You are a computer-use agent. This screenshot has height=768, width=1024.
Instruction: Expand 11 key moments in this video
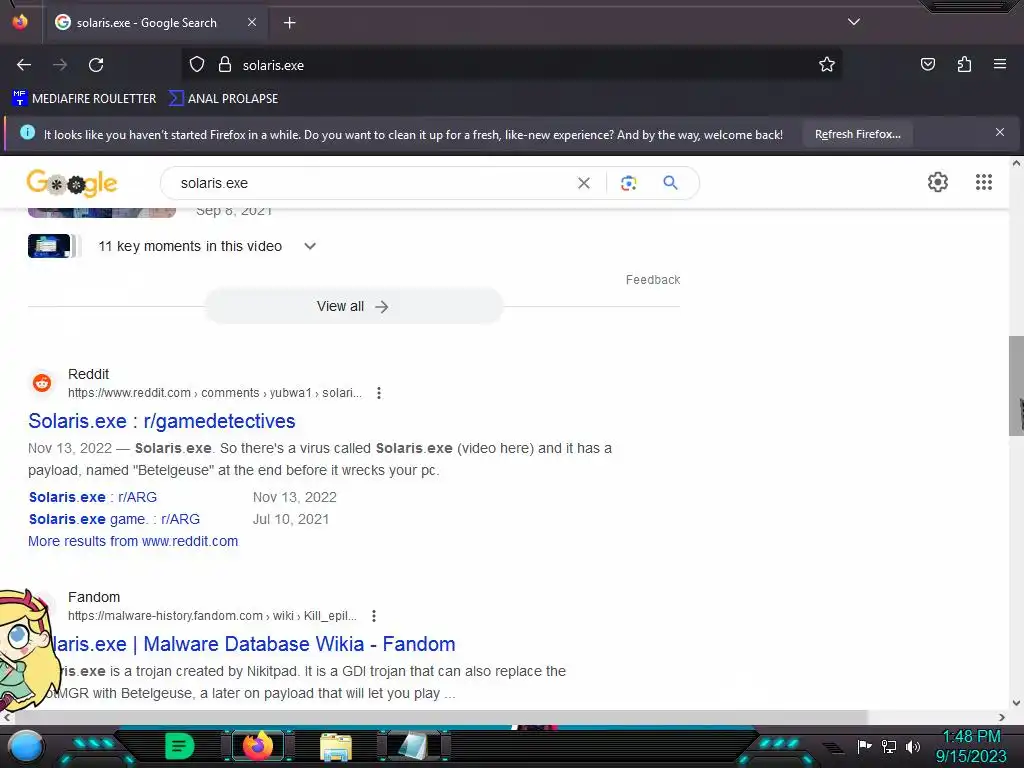click(310, 246)
